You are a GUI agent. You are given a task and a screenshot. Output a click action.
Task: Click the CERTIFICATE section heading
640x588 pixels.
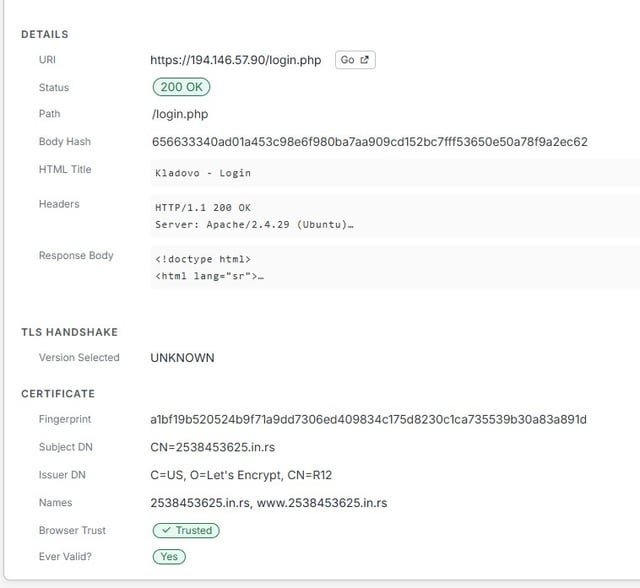click(x=58, y=394)
